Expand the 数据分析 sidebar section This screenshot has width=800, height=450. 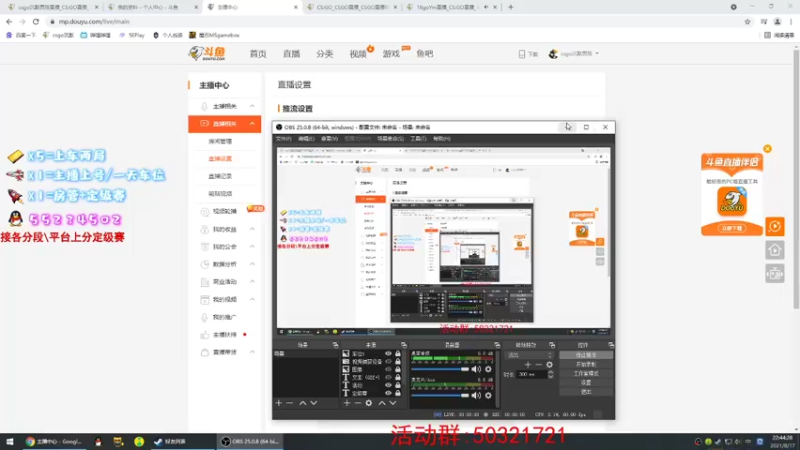pyautogui.click(x=253, y=264)
